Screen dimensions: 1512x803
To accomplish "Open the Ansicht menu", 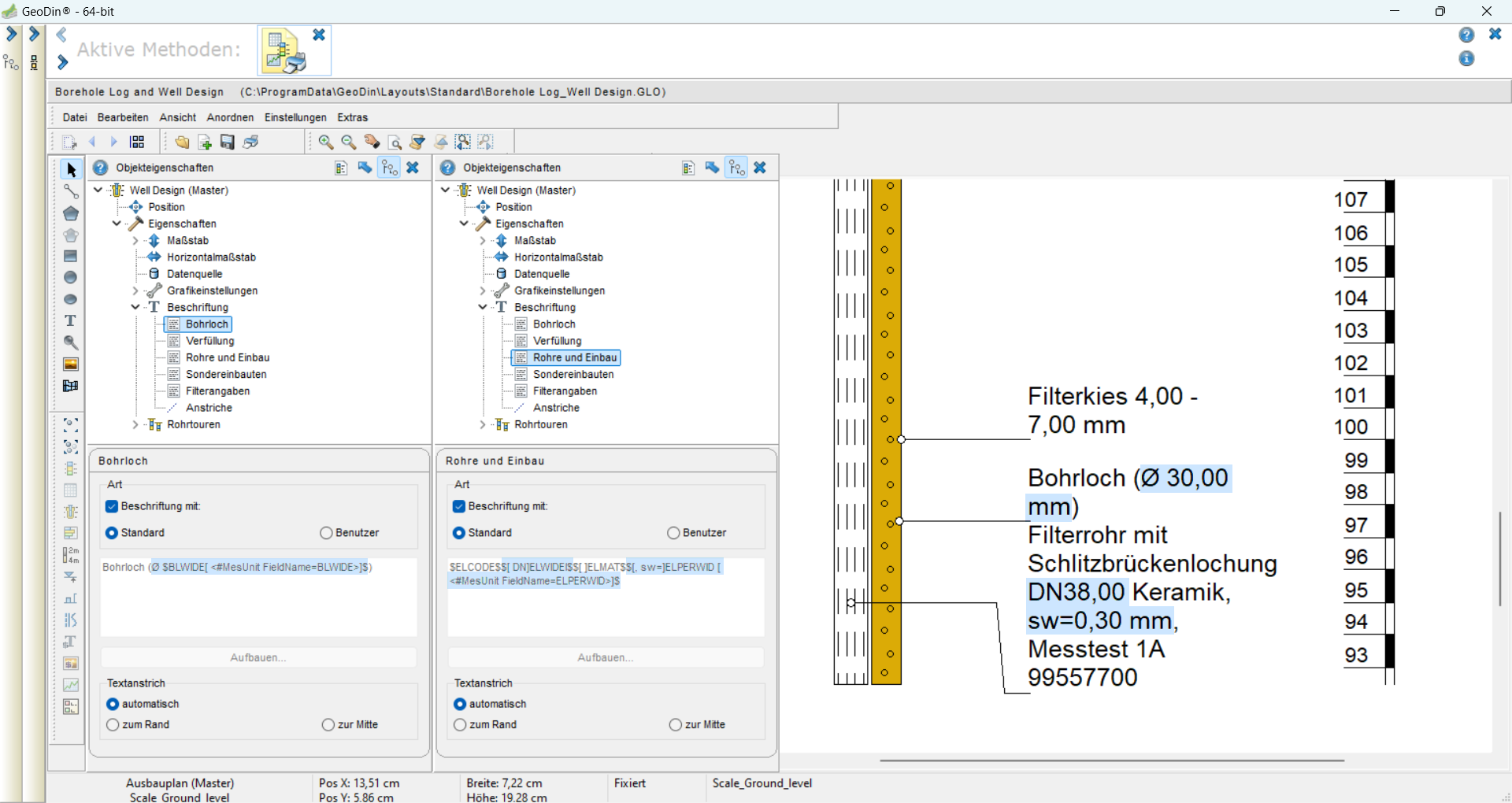I will click(178, 117).
